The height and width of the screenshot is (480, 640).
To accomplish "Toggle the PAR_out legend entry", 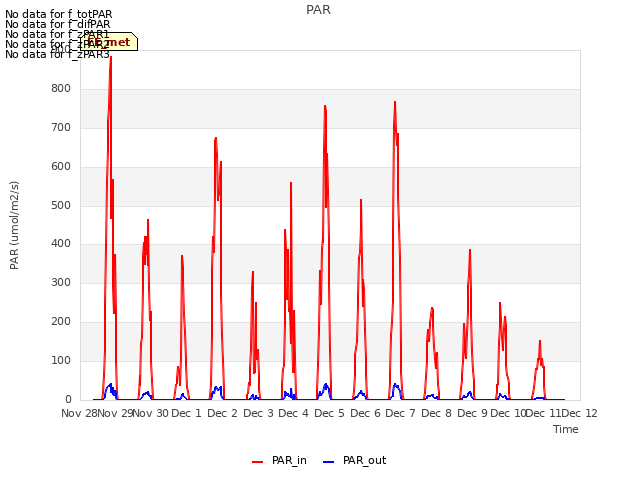I will point(354,460).
